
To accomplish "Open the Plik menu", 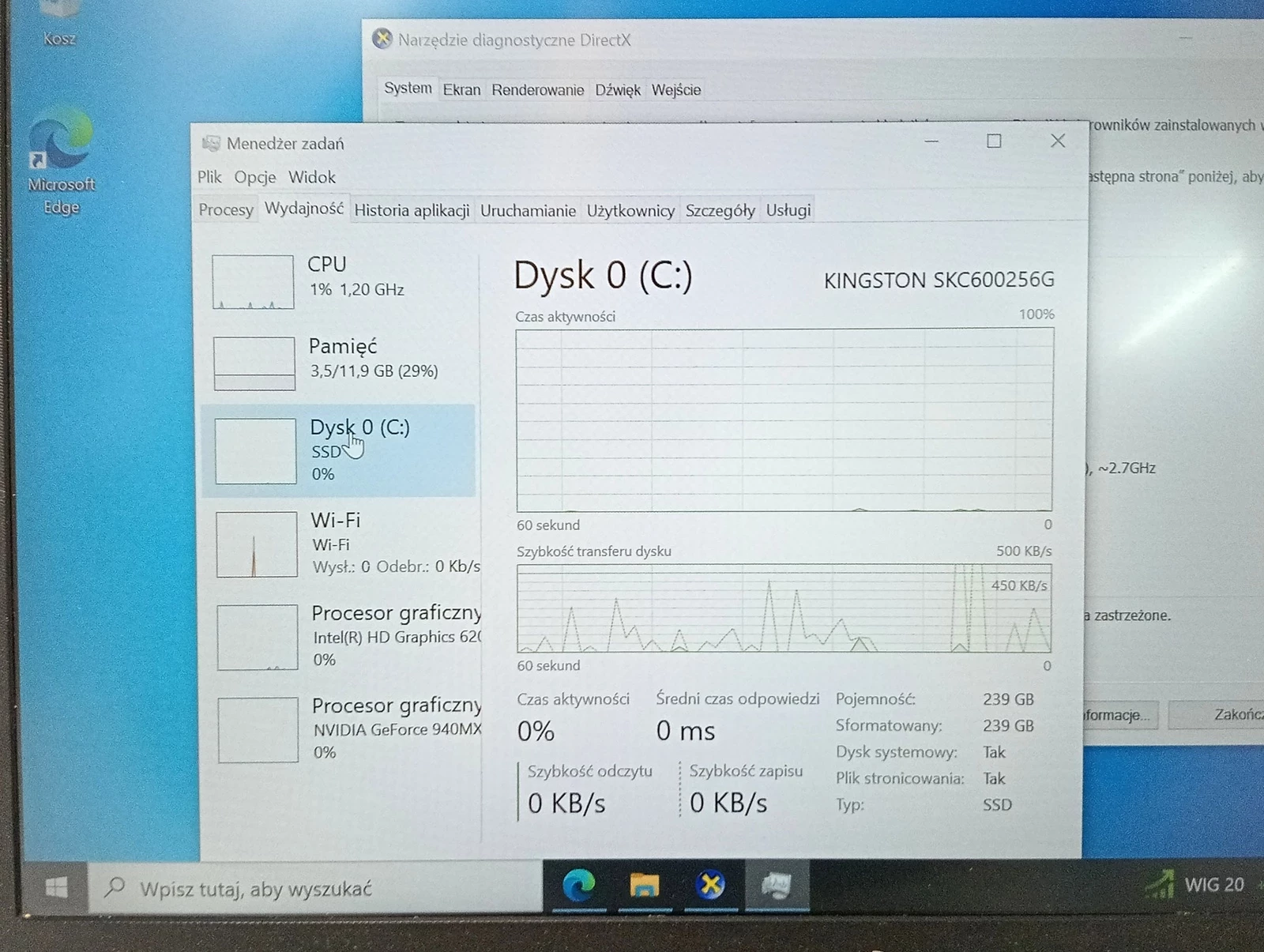I will (x=209, y=177).
